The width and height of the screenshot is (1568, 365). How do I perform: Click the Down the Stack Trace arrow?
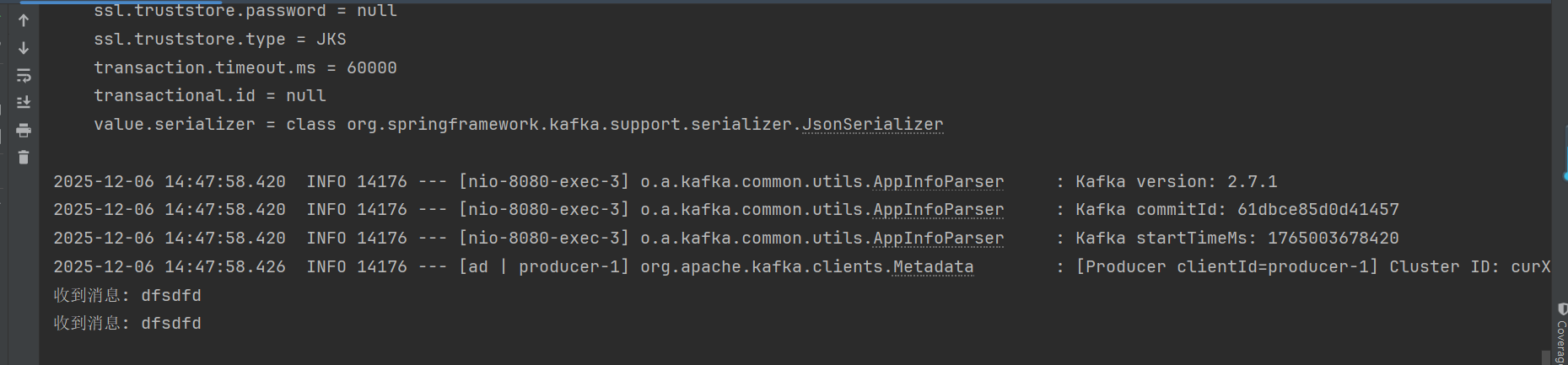click(x=24, y=48)
